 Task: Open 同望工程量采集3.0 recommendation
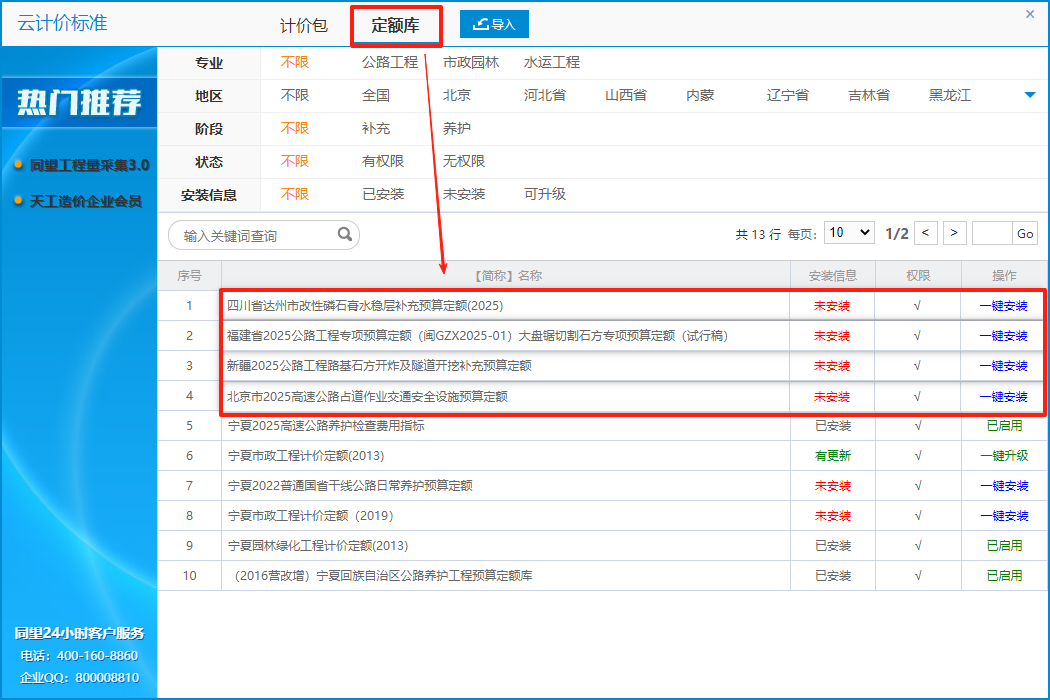click(89, 165)
